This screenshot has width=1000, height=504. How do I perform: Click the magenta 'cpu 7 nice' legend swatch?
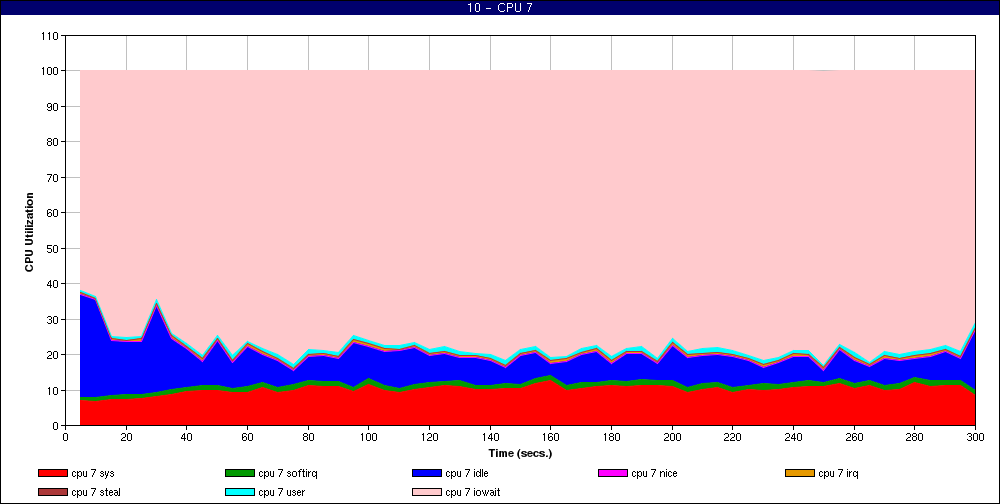click(x=613, y=473)
